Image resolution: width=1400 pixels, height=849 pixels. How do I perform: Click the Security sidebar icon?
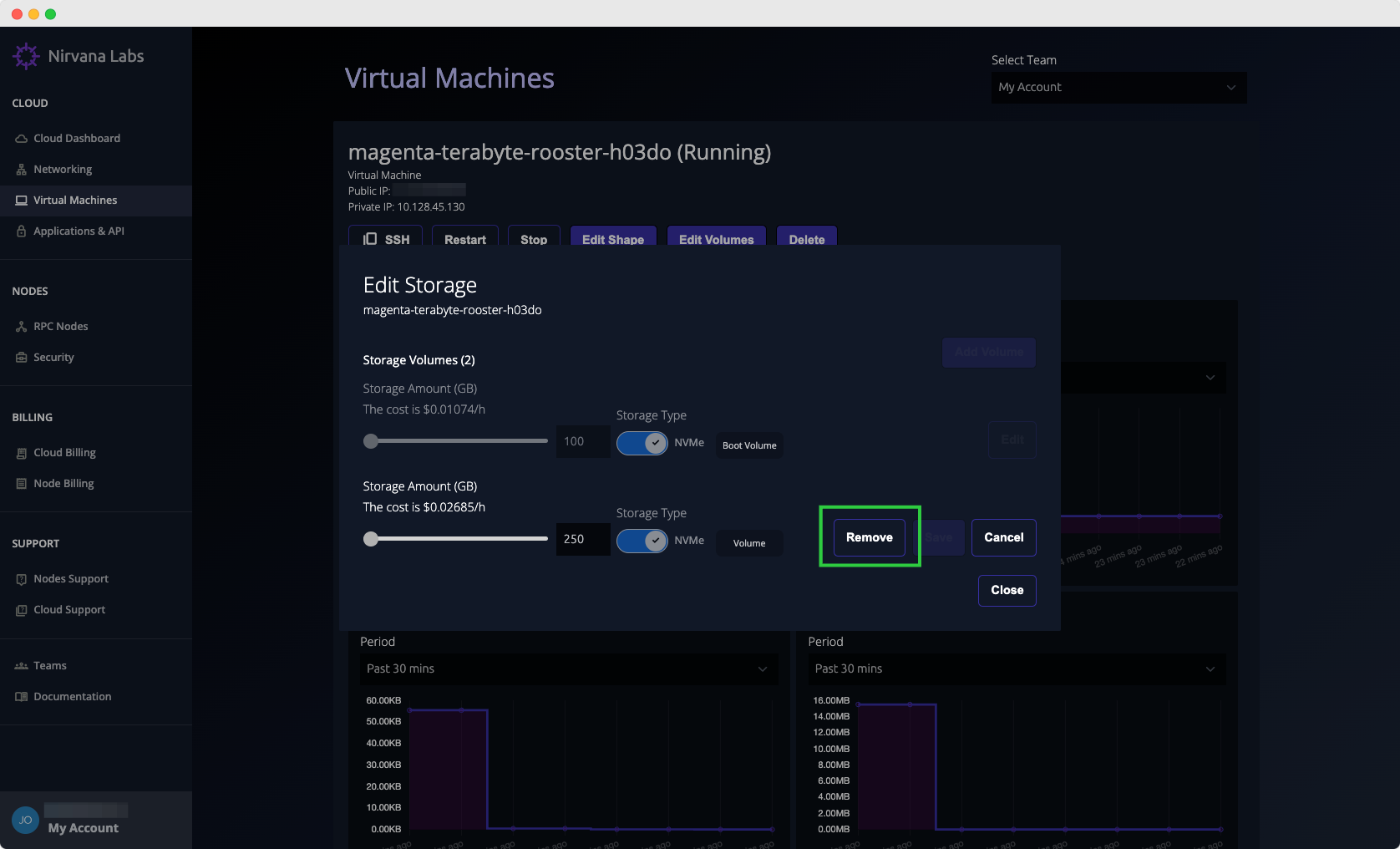tap(22, 358)
